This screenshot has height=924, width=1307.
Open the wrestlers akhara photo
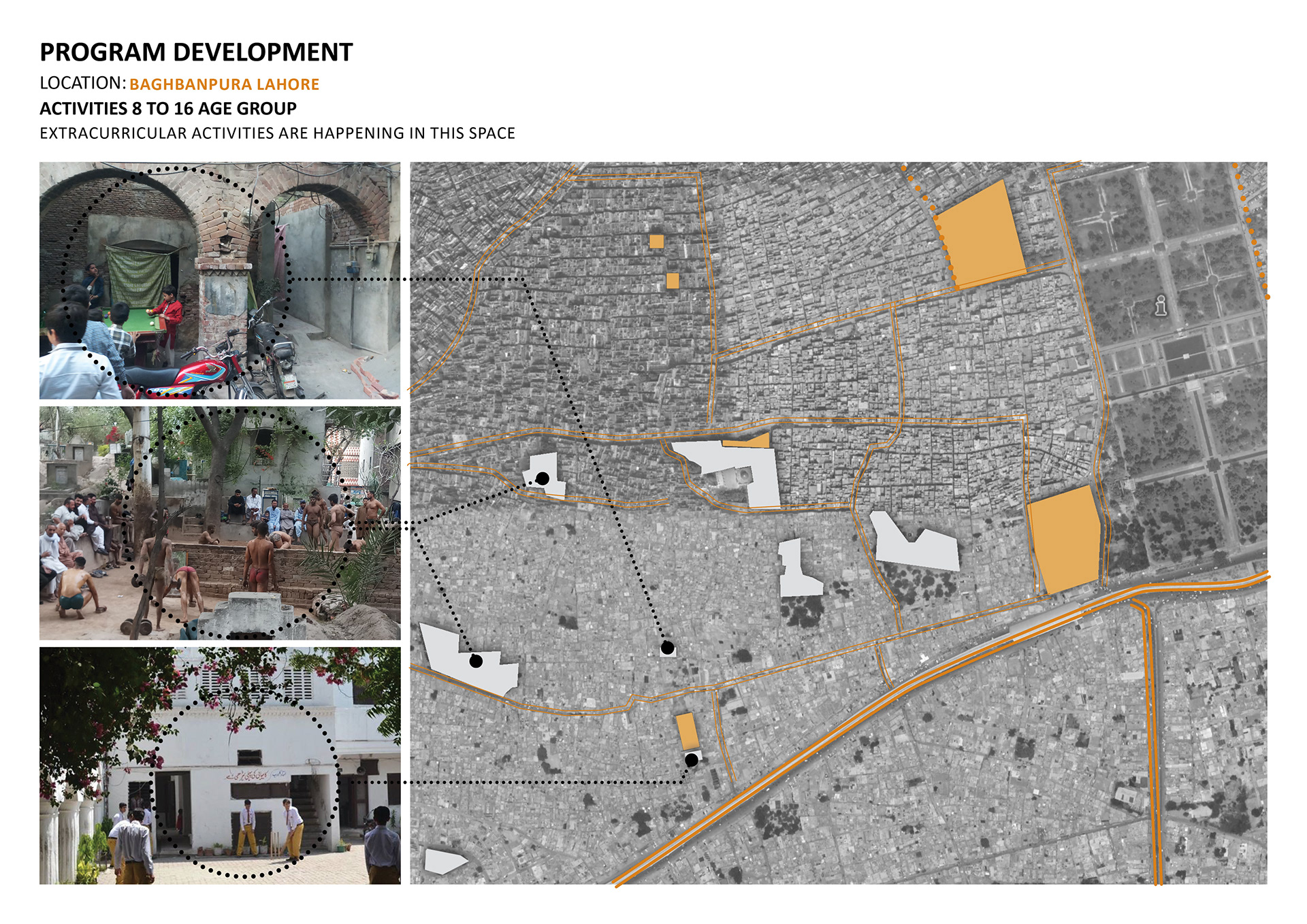coord(220,523)
